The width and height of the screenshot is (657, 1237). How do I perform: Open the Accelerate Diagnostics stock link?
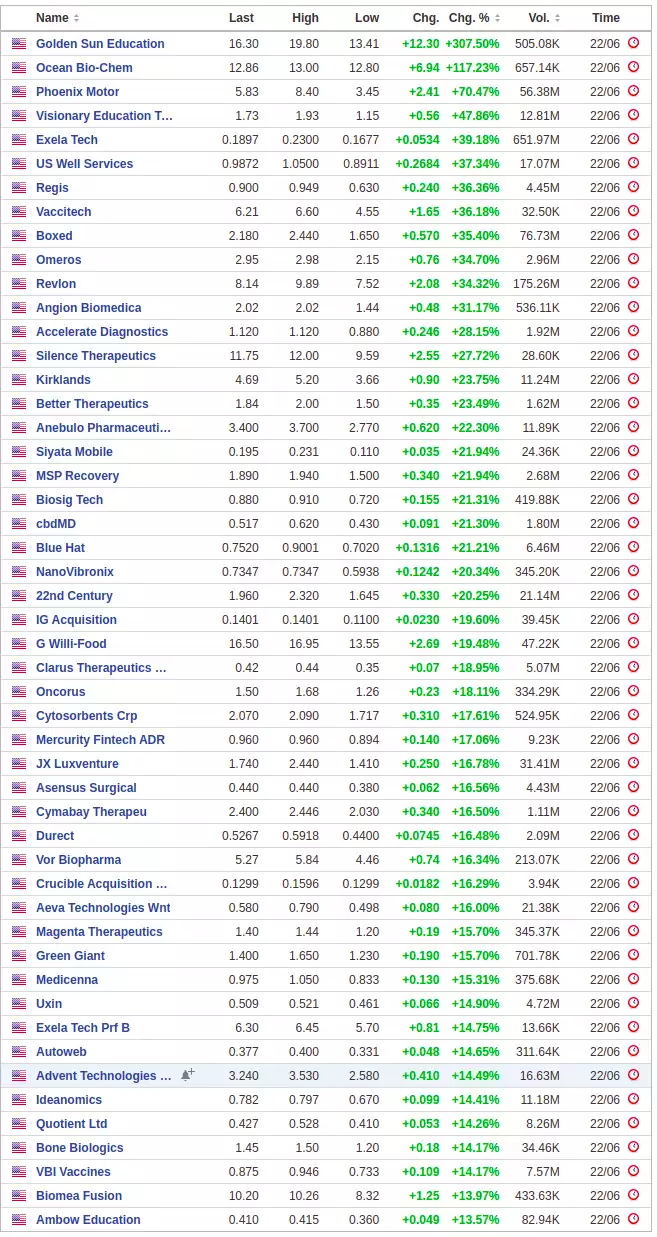point(102,332)
